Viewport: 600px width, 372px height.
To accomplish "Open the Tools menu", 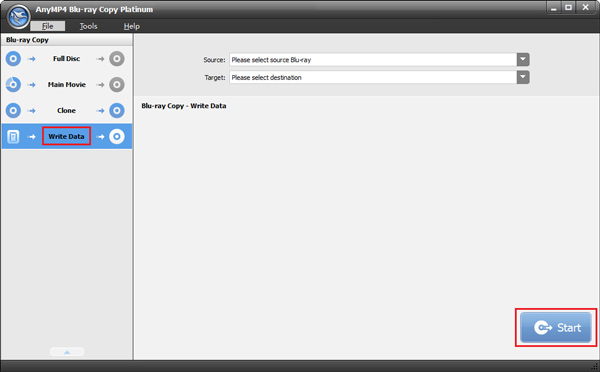I will (x=88, y=26).
